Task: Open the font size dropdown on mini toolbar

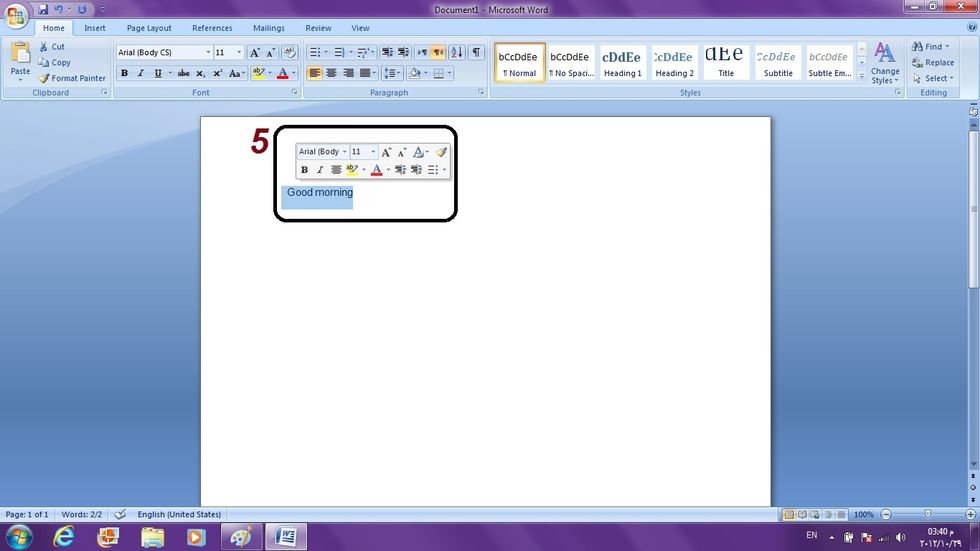Action: coord(373,152)
